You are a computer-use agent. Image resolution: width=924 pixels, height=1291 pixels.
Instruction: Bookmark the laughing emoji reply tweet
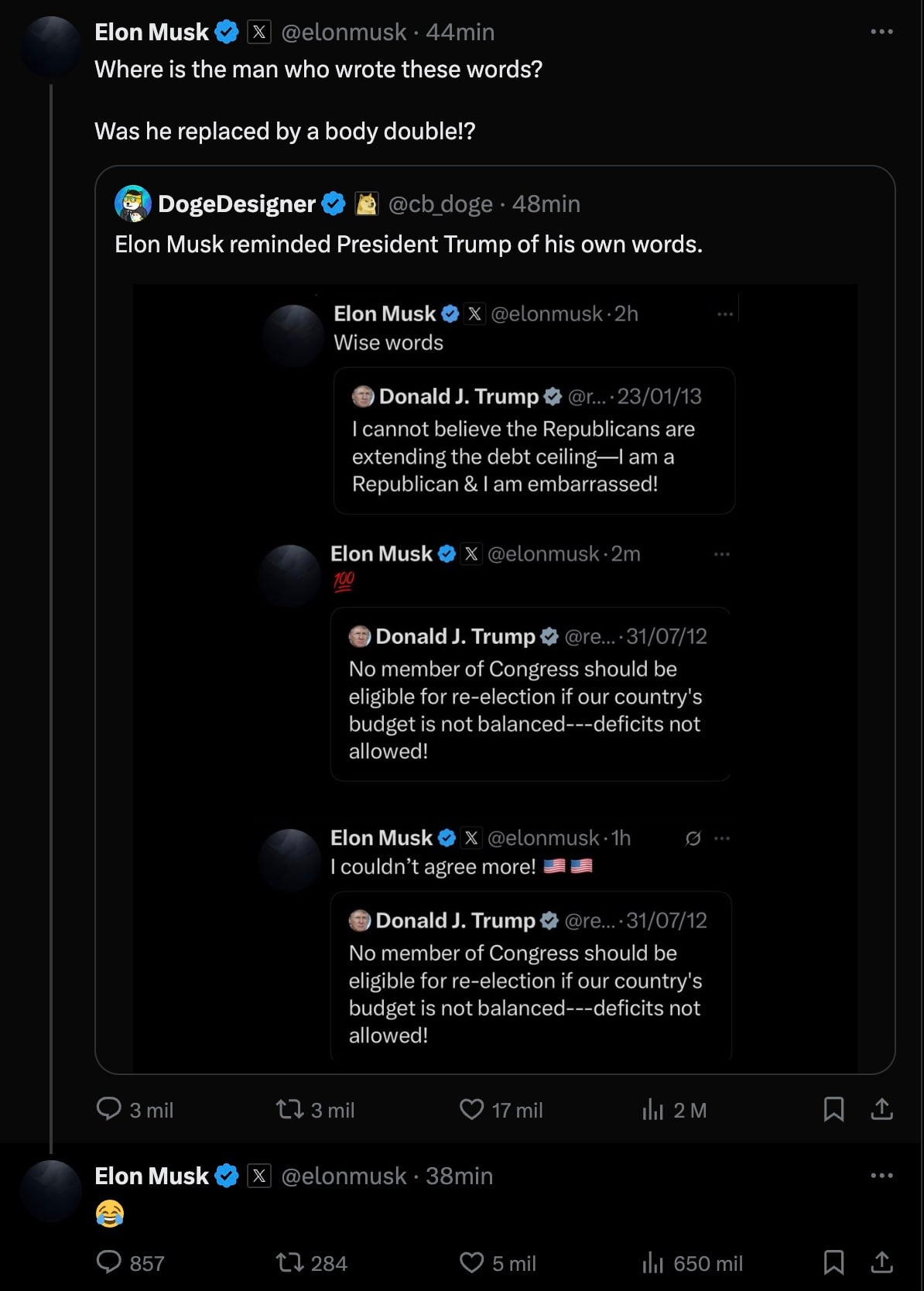tap(833, 1262)
